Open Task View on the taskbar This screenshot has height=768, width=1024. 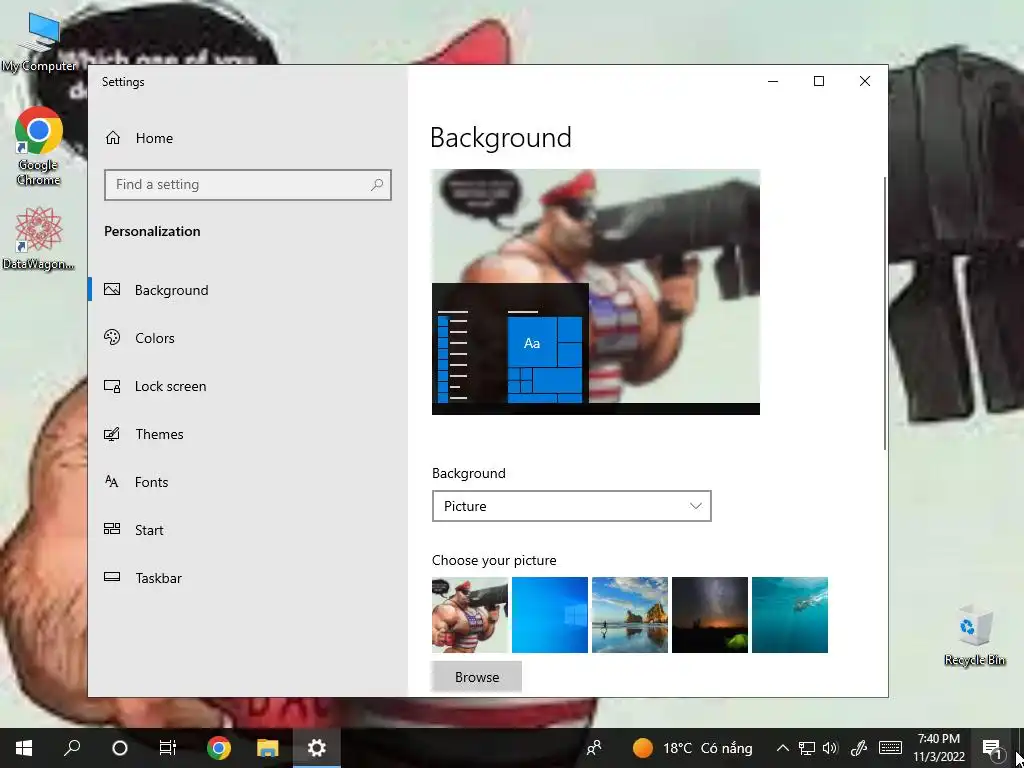[x=168, y=748]
